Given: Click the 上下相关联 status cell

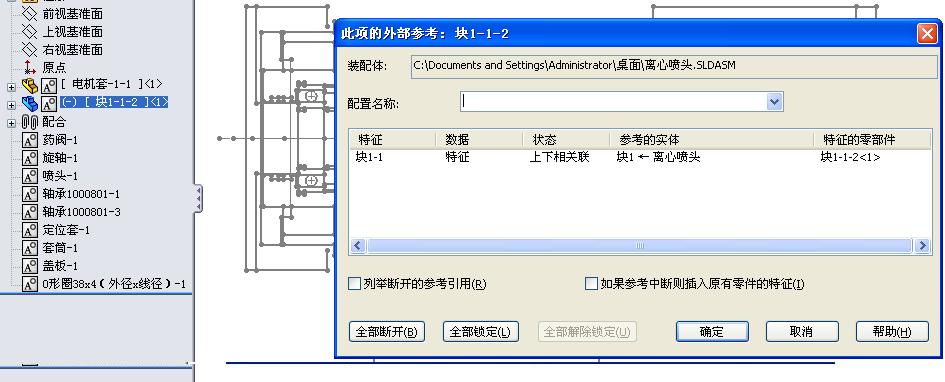Looking at the screenshot, I should [559, 157].
